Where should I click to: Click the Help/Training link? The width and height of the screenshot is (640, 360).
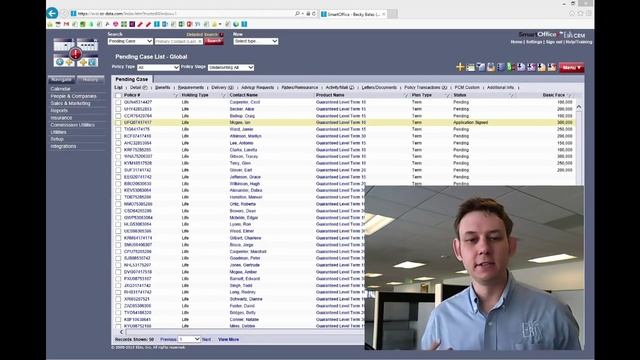click(x=579, y=42)
